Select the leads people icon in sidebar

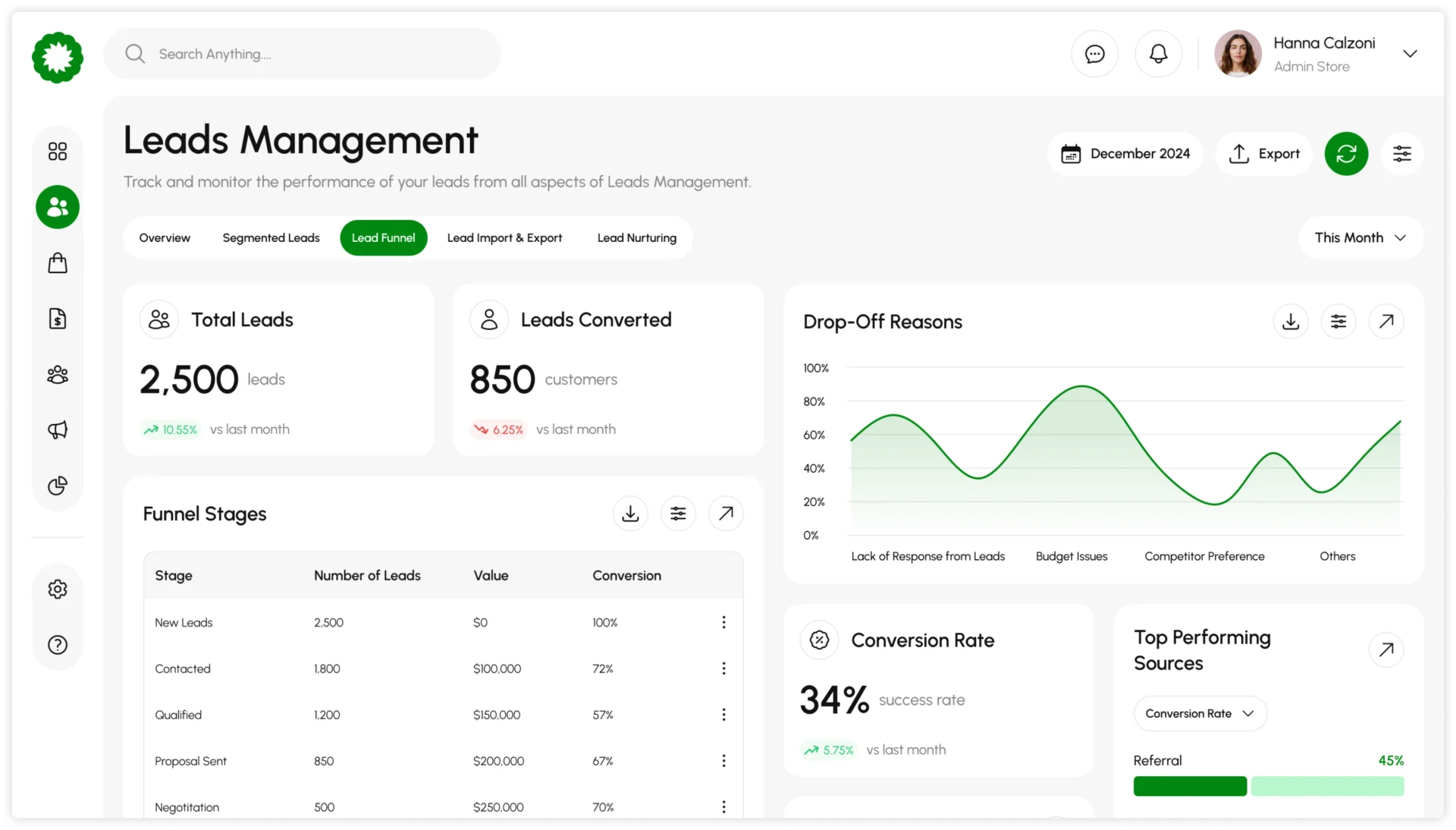(58, 206)
